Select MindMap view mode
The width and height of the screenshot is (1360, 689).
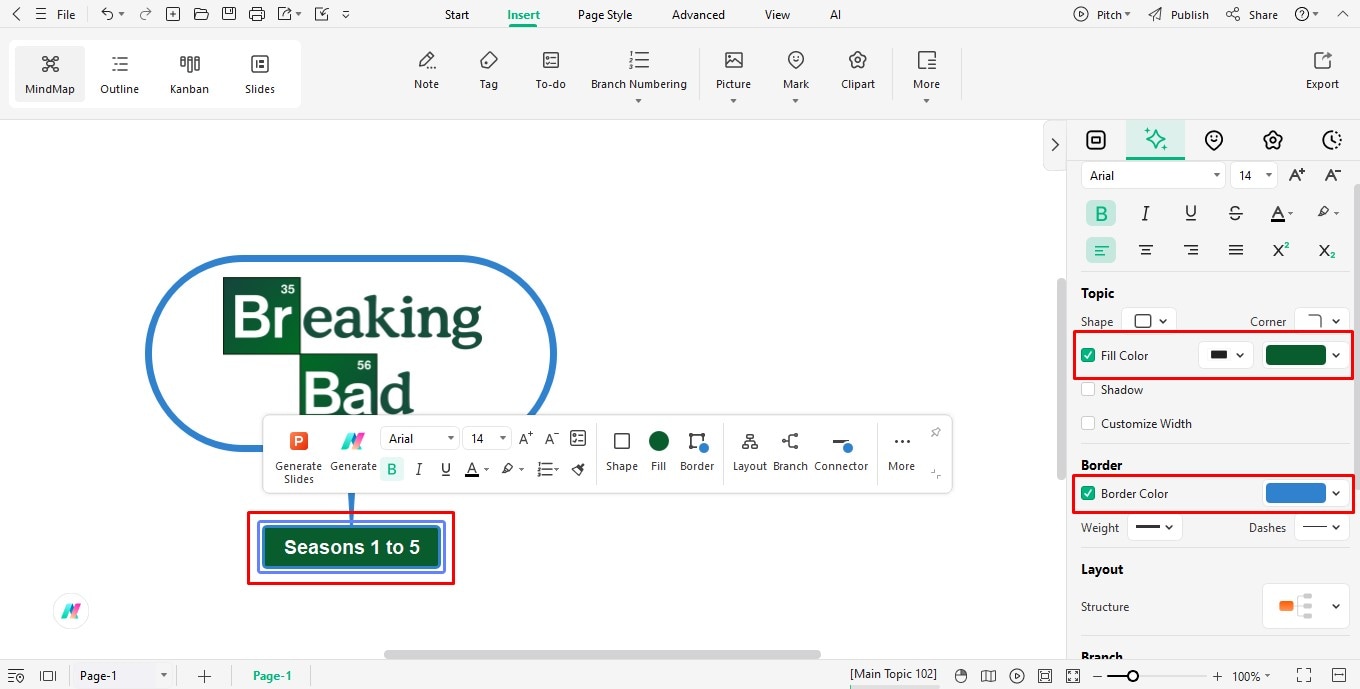50,75
